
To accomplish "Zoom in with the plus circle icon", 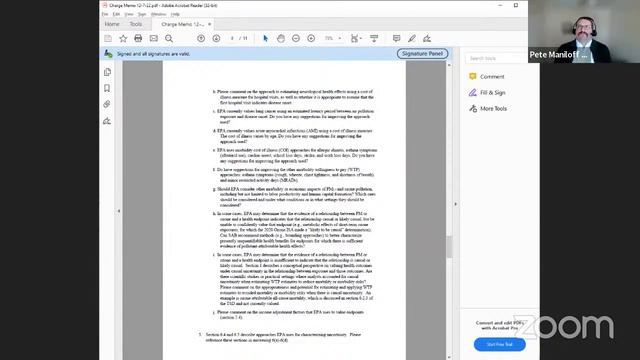I will click(x=311, y=38).
